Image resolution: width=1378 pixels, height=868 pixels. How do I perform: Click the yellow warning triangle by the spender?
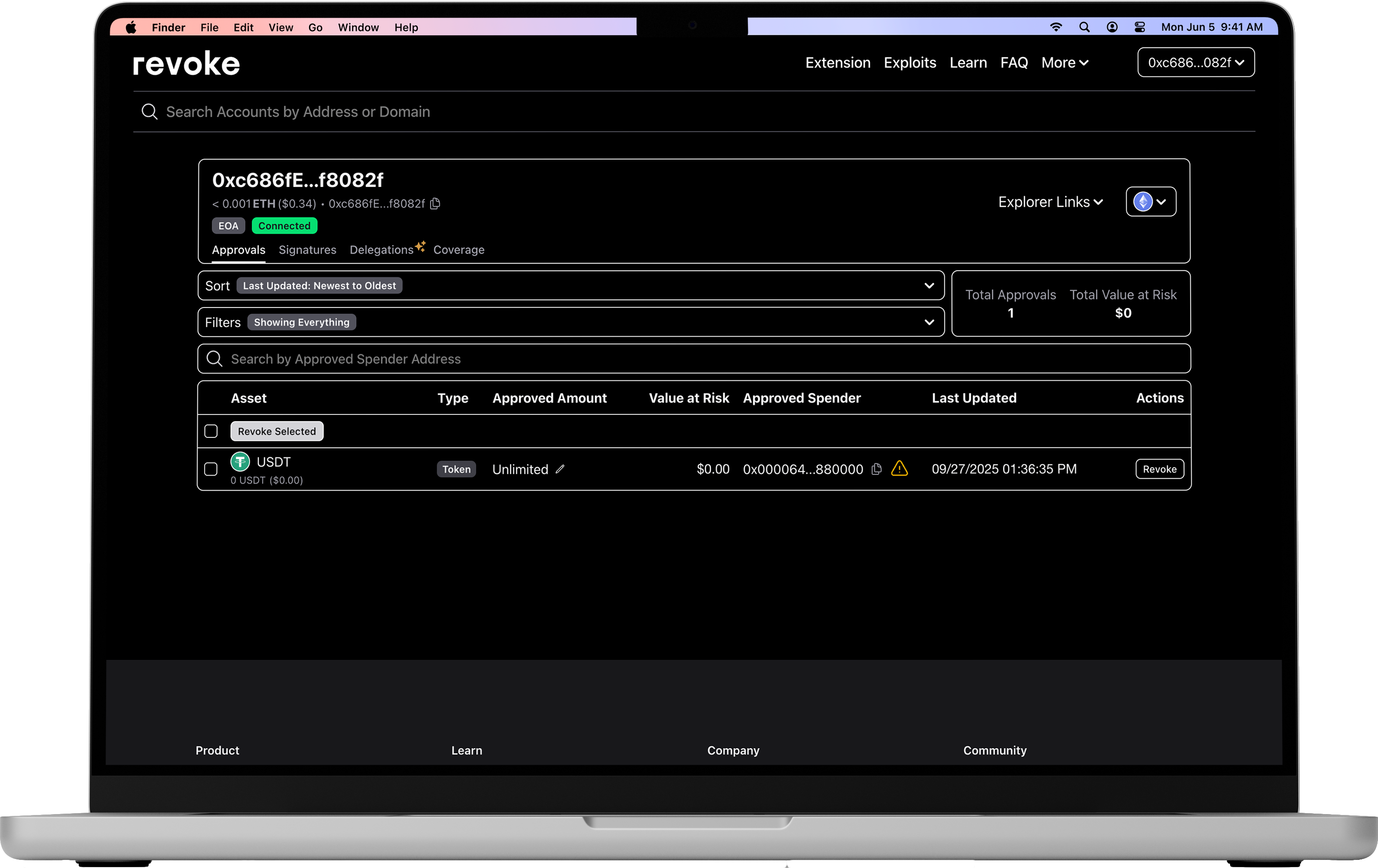click(899, 468)
